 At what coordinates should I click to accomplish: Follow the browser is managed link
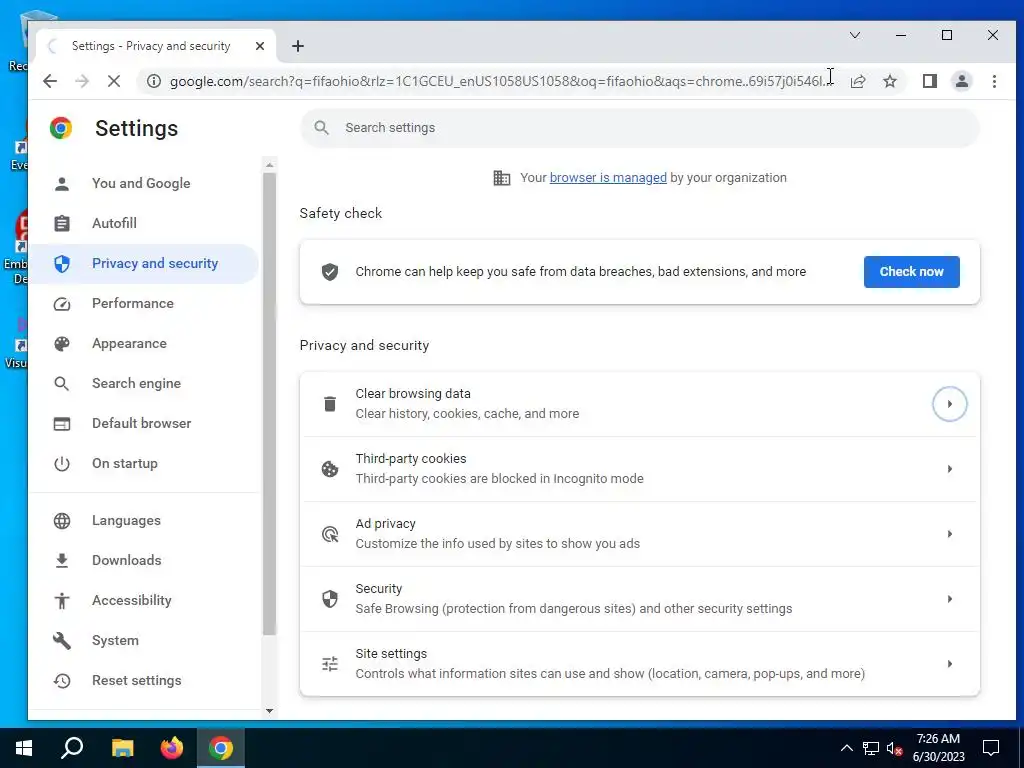(608, 178)
